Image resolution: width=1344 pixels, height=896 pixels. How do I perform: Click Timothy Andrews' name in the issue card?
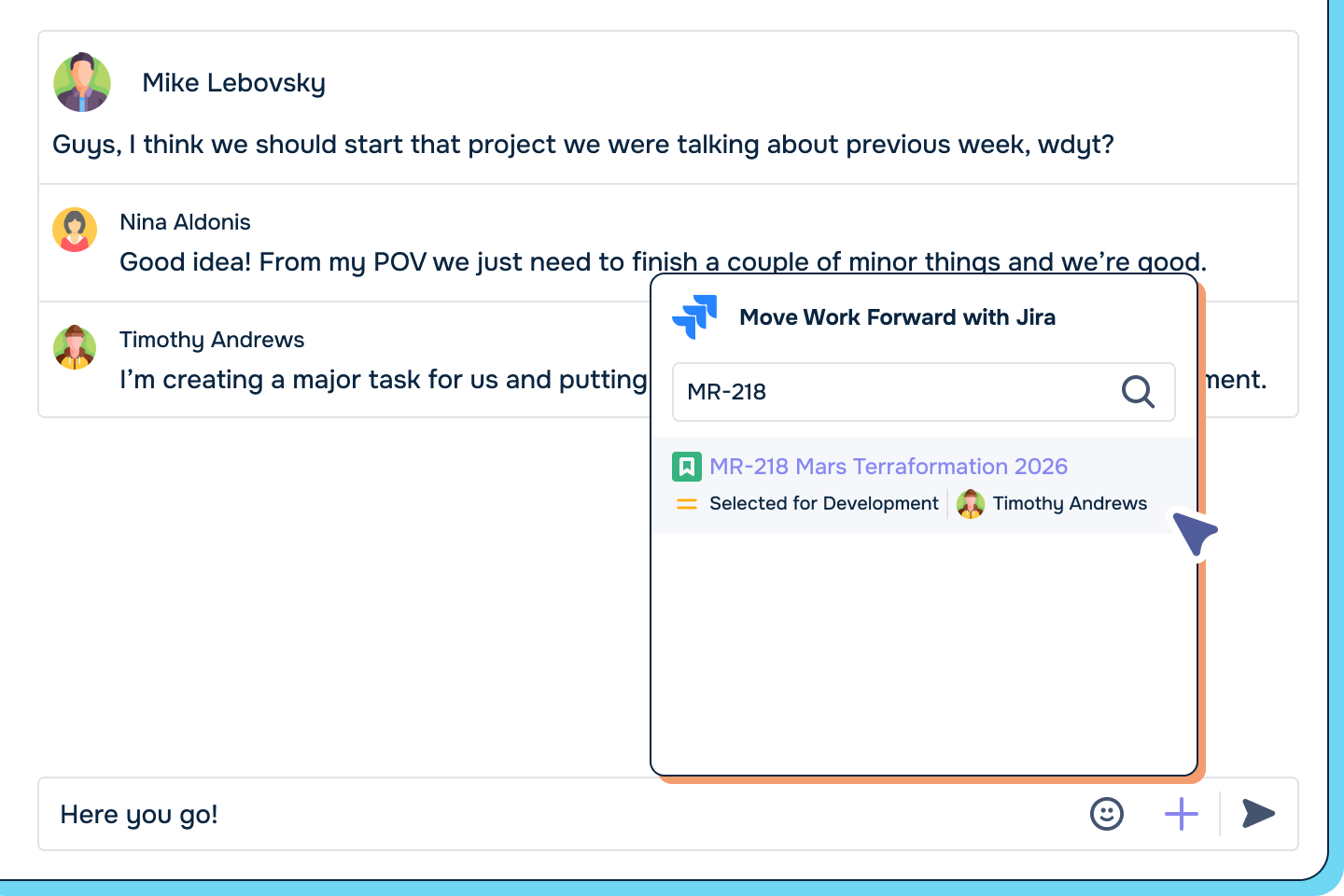point(1070,503)
